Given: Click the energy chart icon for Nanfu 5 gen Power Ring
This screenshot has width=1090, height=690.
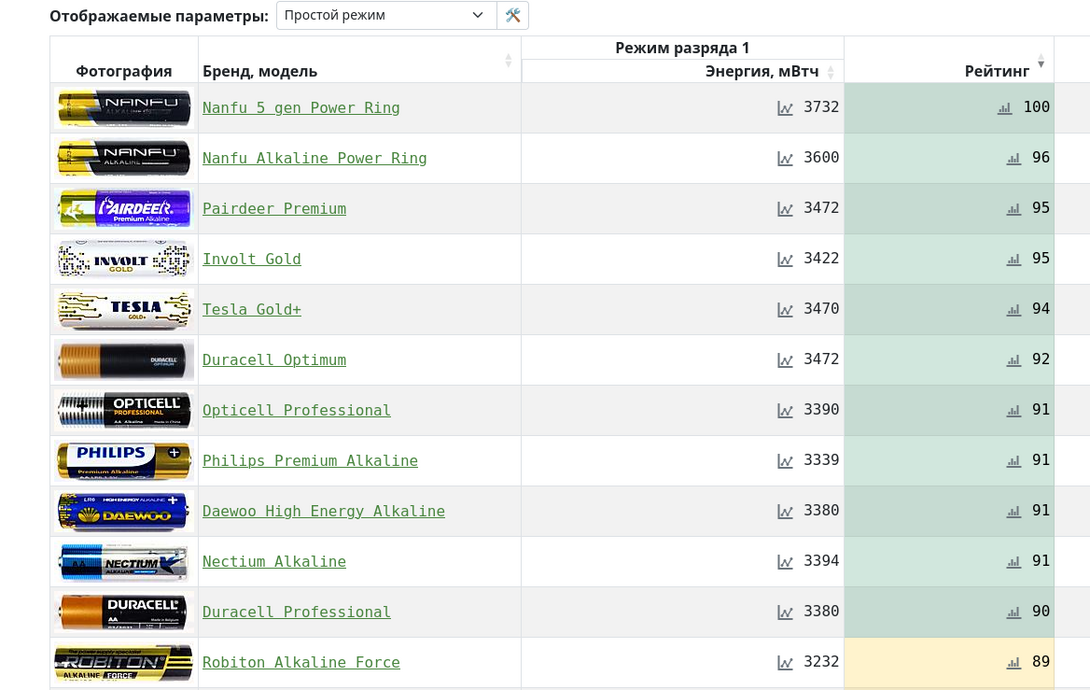Looking at the screenshot, I should pos(785,108).
